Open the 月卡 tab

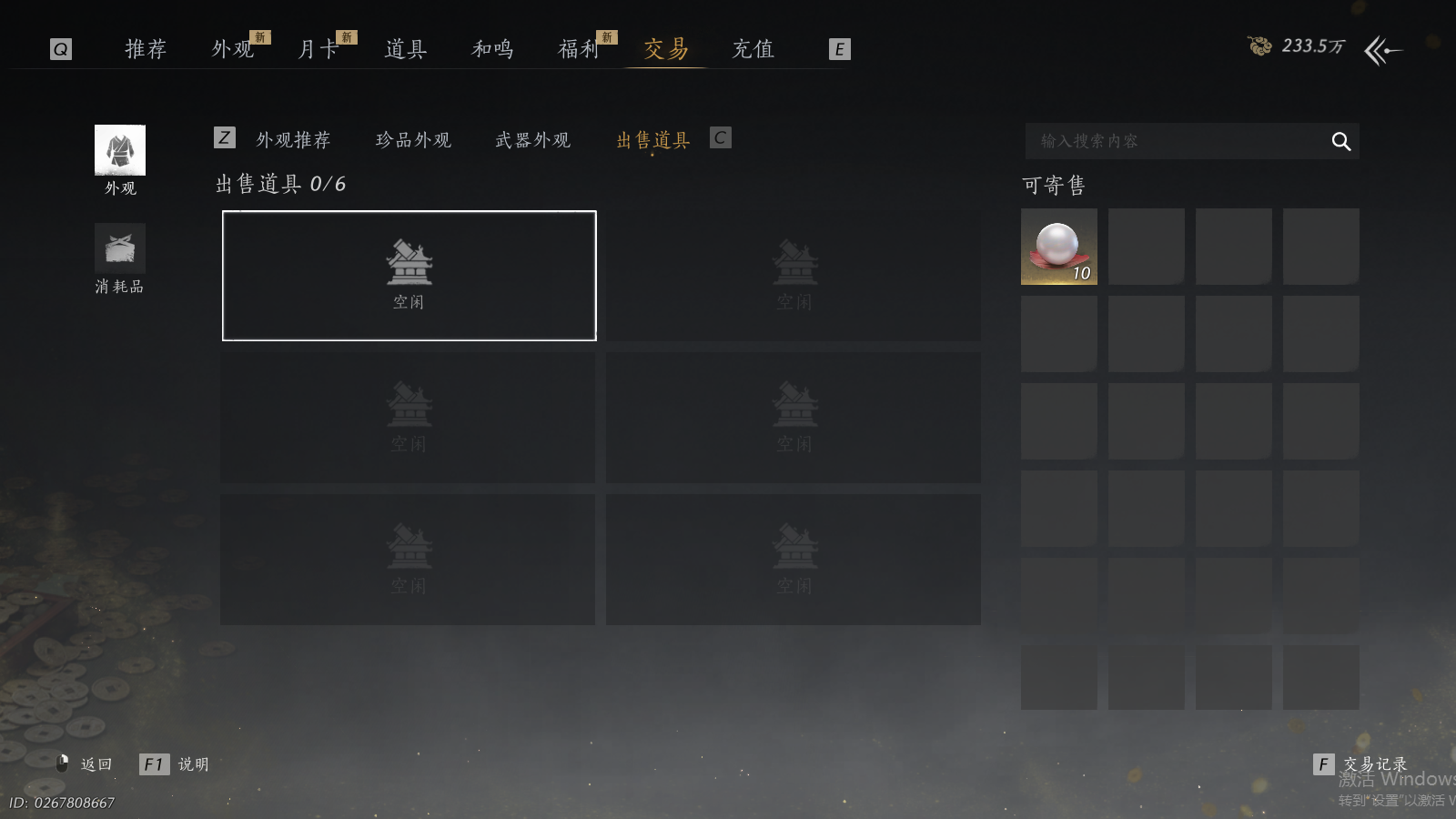(318, 49)
